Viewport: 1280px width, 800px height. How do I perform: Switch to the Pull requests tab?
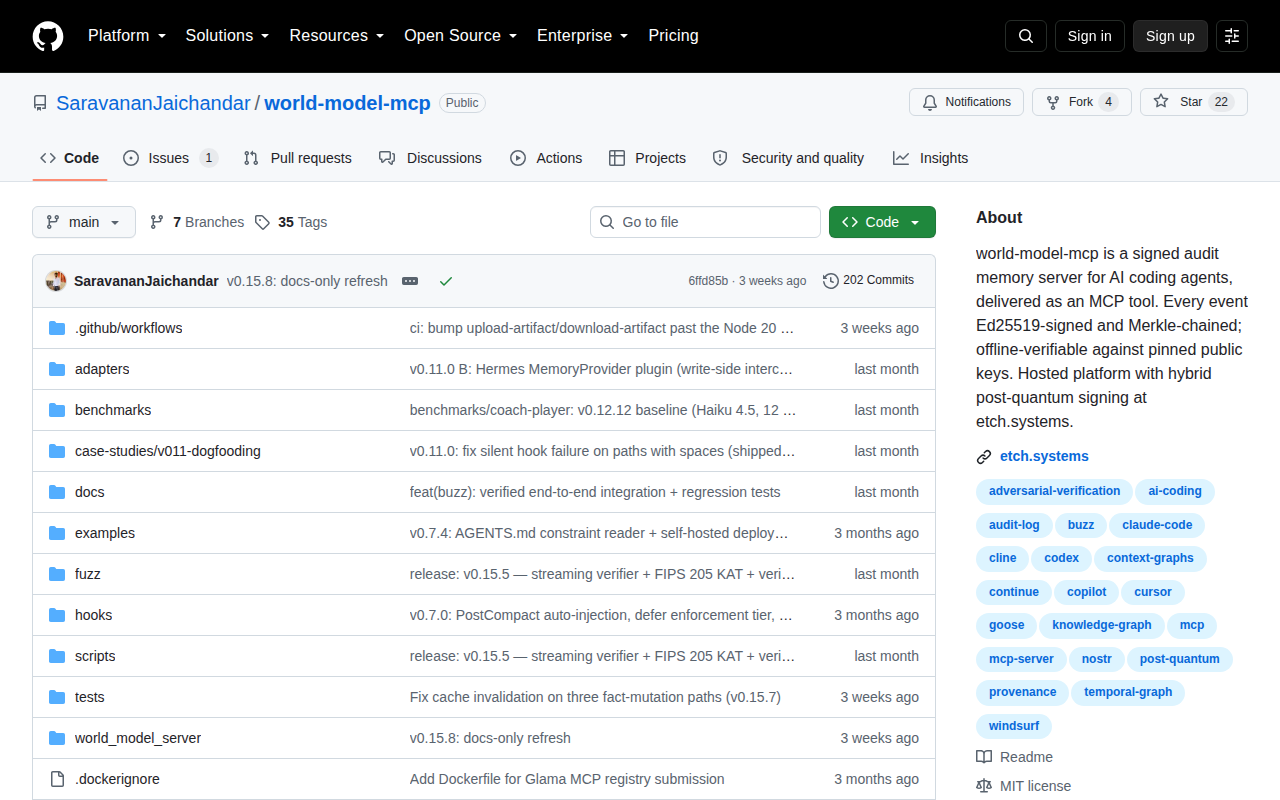coord(297,158)
